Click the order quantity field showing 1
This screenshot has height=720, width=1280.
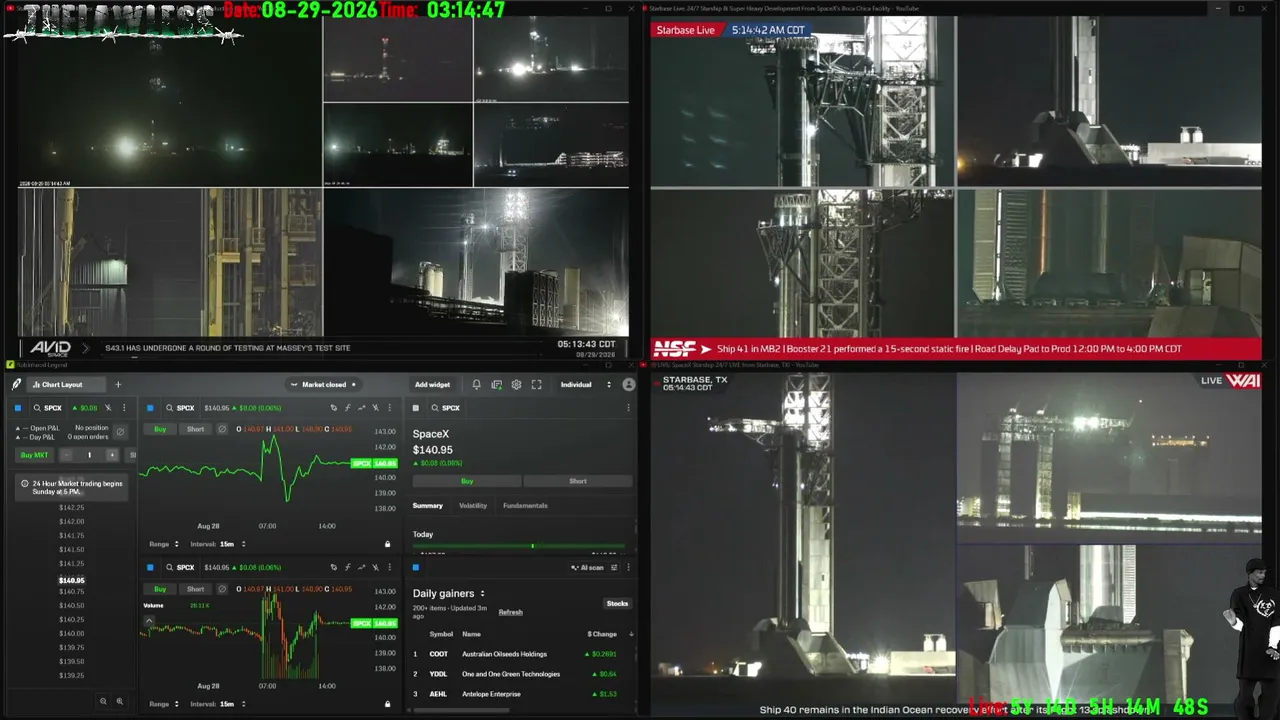coord(89,455)
